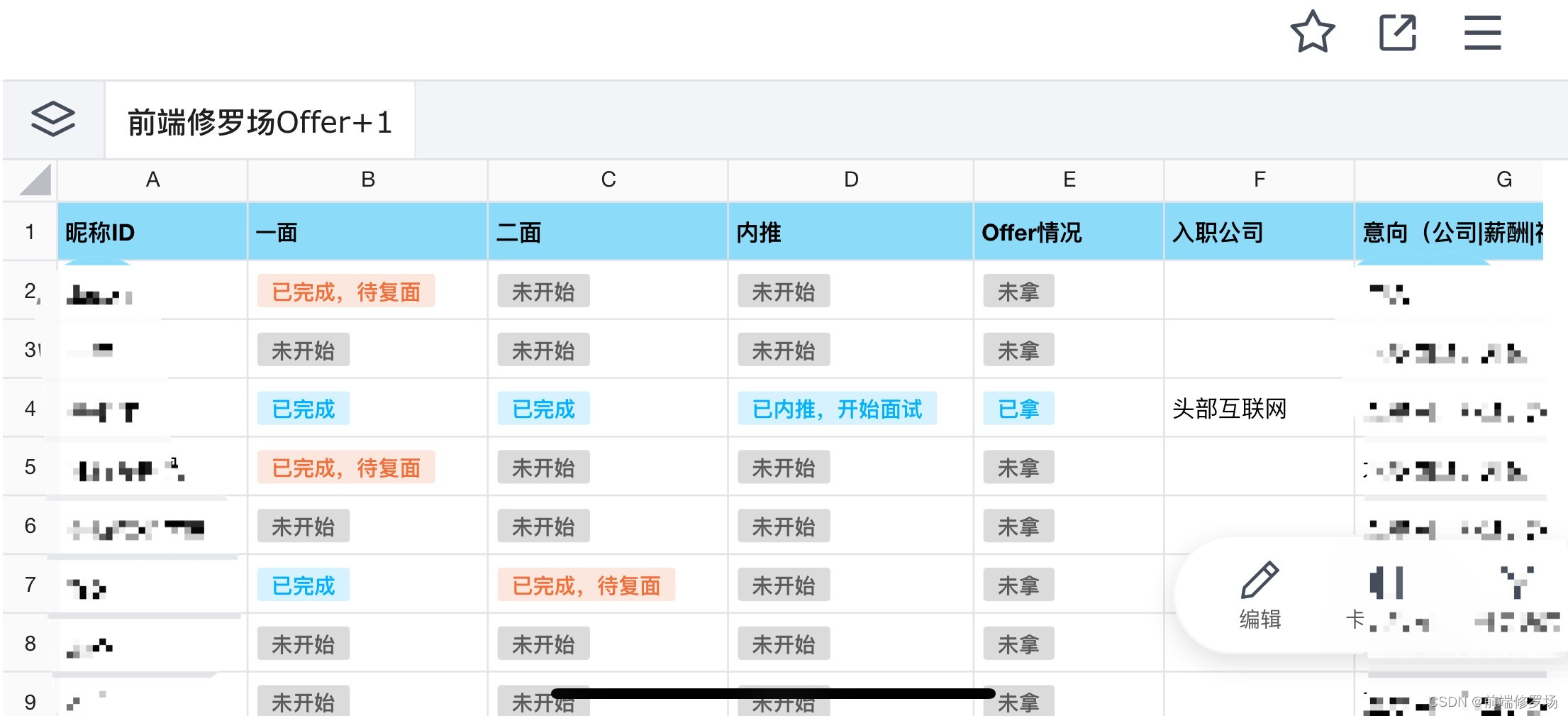1568x716 pixels.
Task: Select column B header
Action: click(x=367, y=180)
